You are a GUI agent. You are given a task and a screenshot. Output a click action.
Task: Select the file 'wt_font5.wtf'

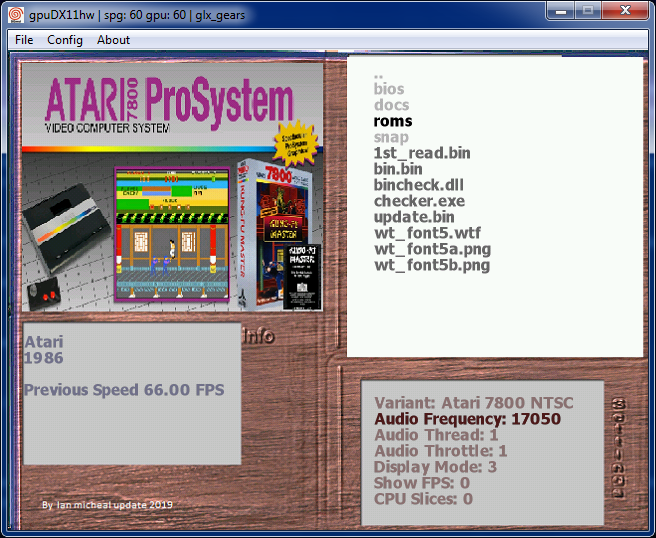point(428,233)
